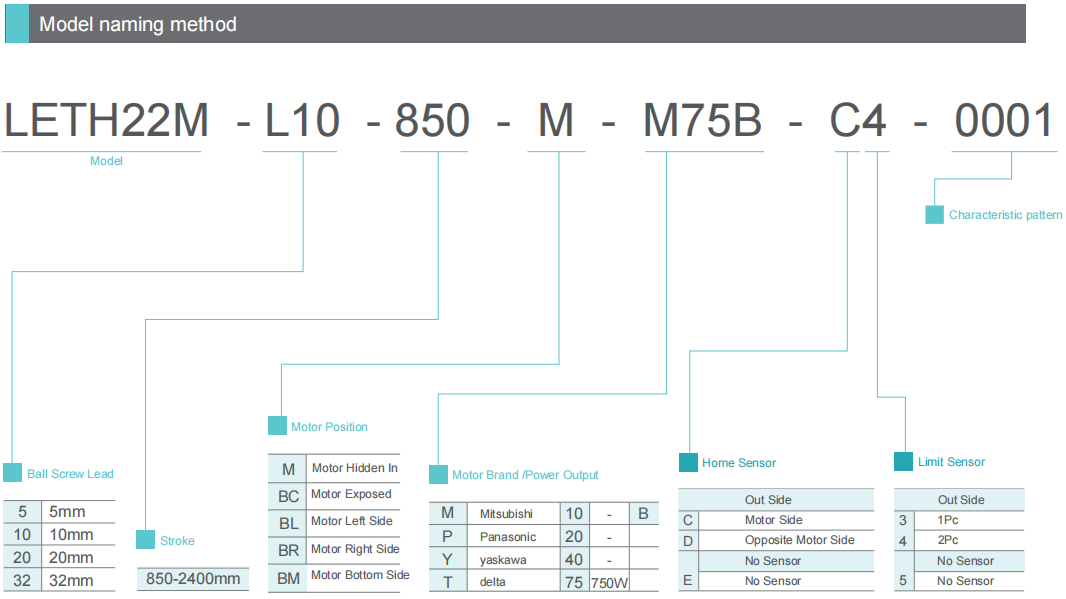
Task: Click the Characteristic pattern label
Action: [x=1005, y=215]
